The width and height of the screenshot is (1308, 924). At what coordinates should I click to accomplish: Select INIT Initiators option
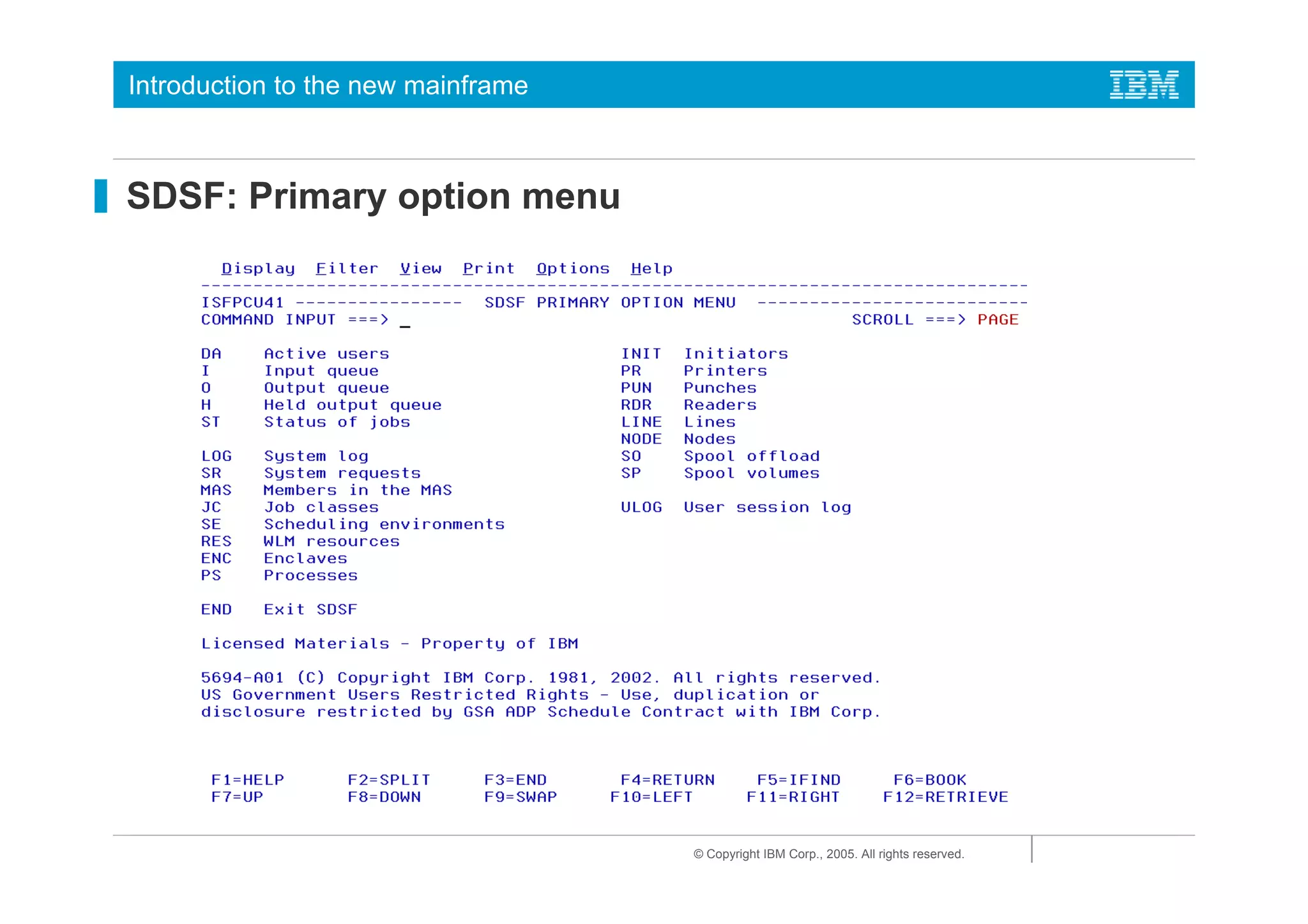pyautogui.click(x=641, y=354)
